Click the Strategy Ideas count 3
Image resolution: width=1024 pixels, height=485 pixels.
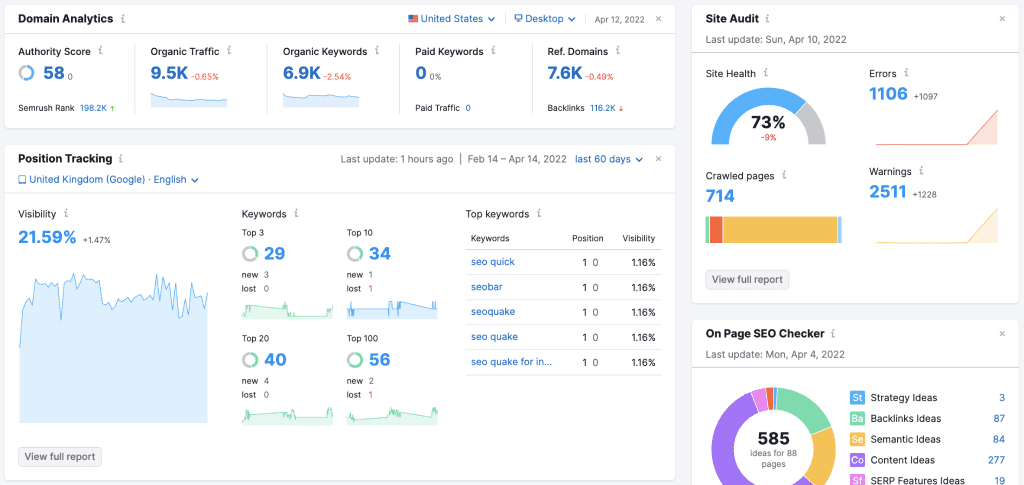click(1001, 398)
